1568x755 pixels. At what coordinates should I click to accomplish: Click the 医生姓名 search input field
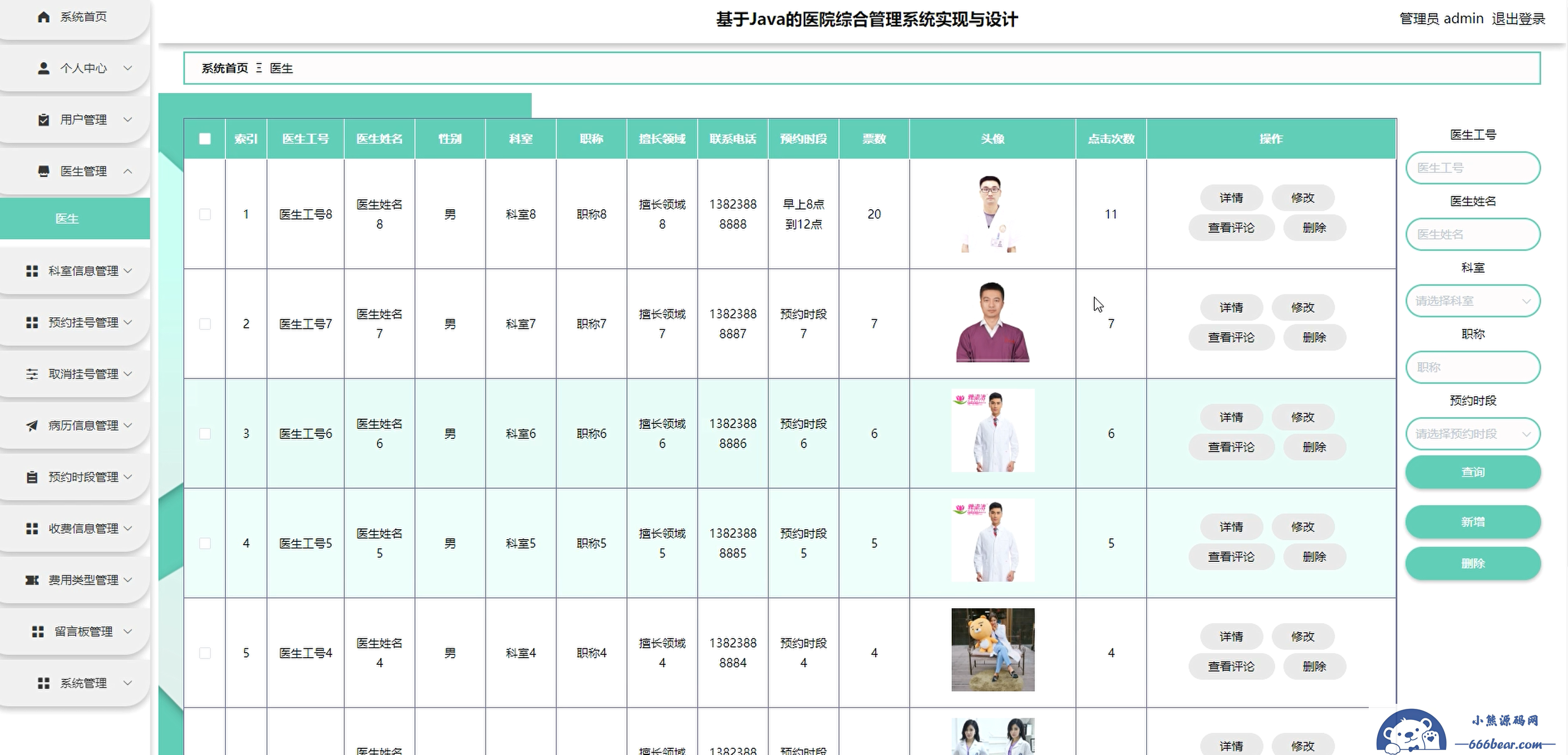pos(1473,234)
